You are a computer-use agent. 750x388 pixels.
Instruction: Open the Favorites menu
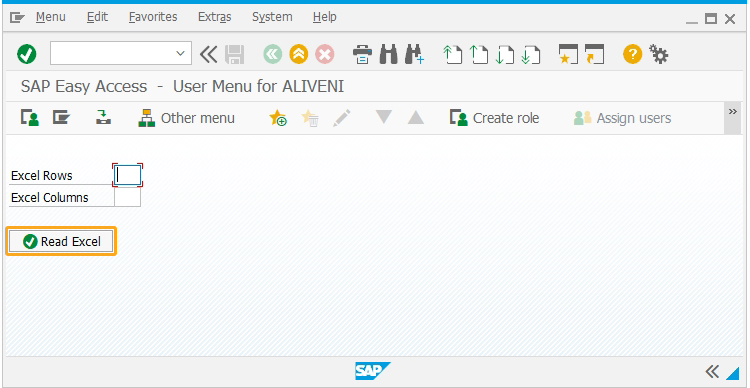point(153,17)
